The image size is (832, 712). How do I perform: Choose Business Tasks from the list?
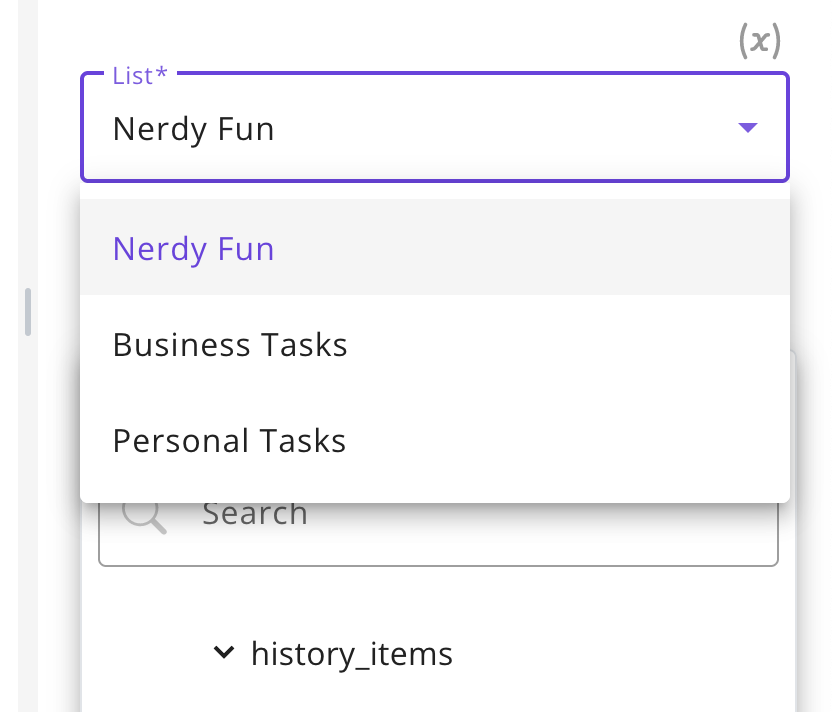coord(435,344)
